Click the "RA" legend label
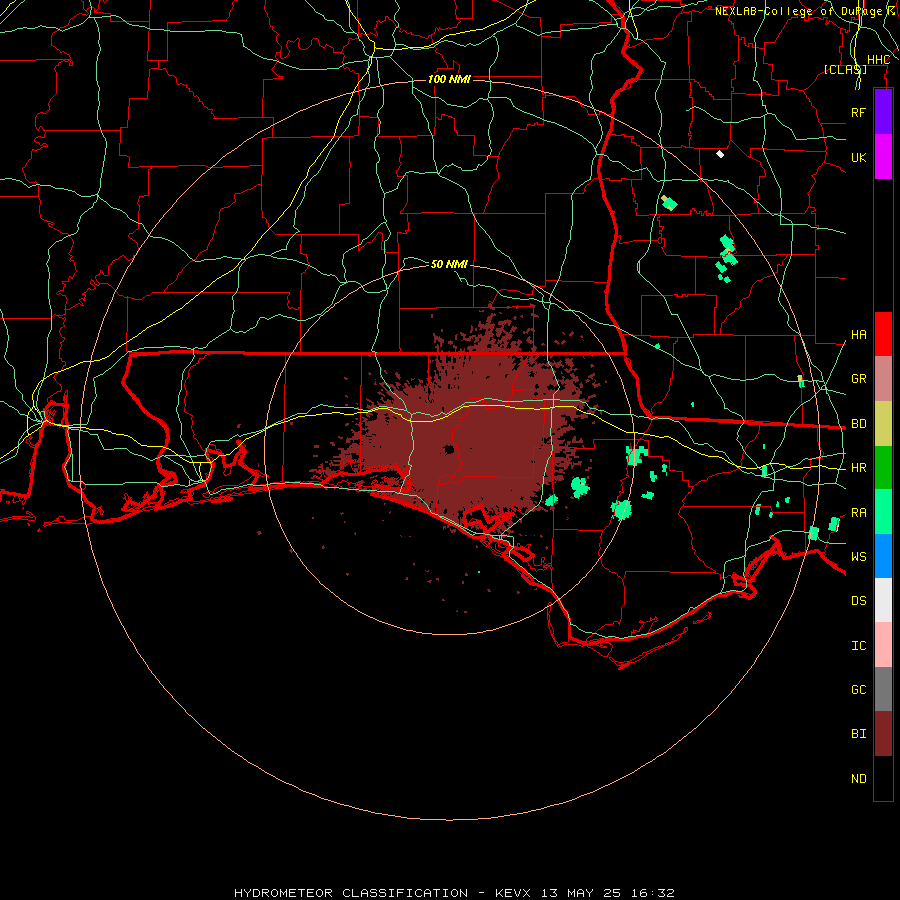This screenshot has height=900, width=900. pyautogui.click(x=859, y=512)
